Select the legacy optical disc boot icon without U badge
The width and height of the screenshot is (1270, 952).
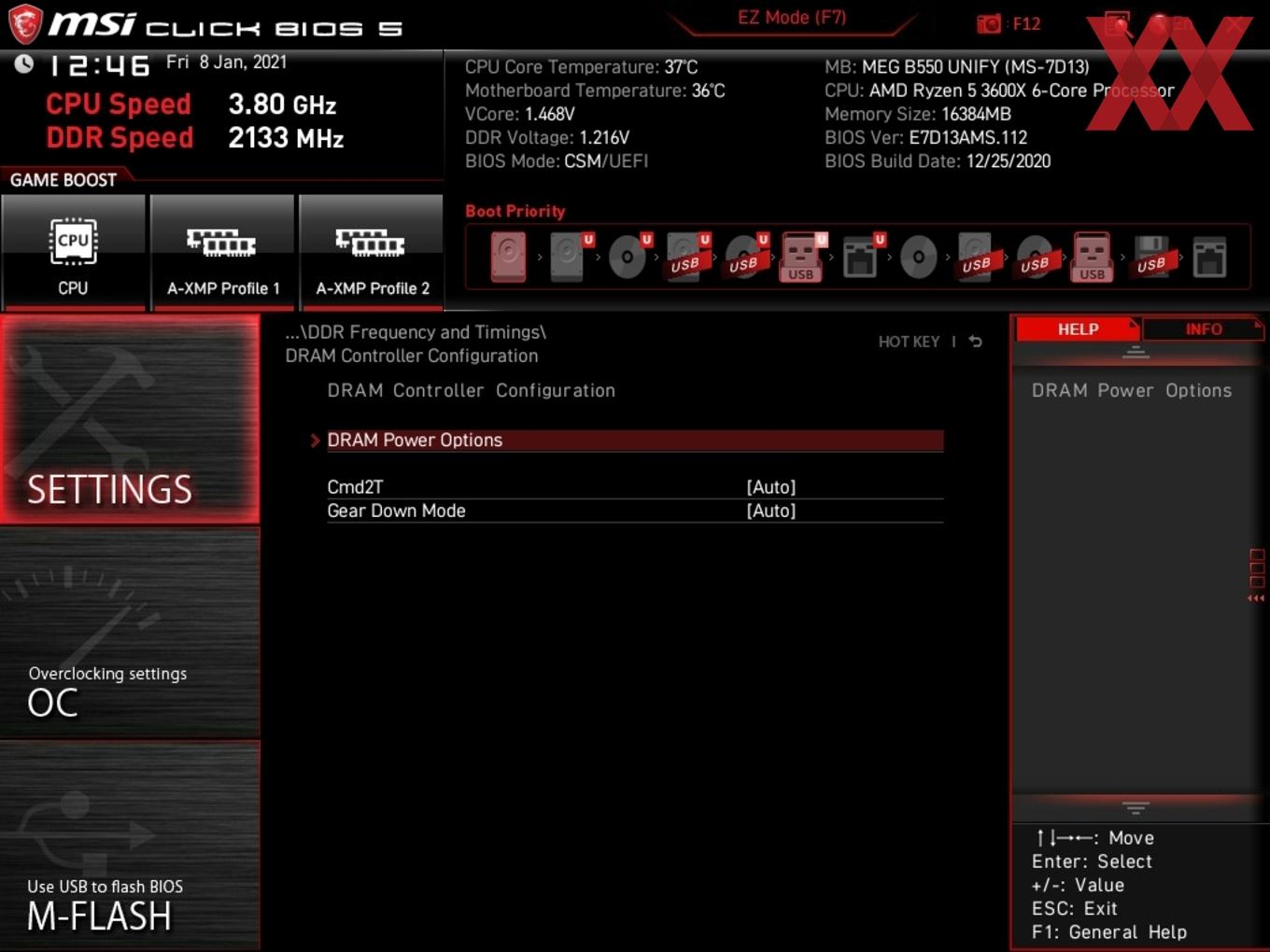919,257
